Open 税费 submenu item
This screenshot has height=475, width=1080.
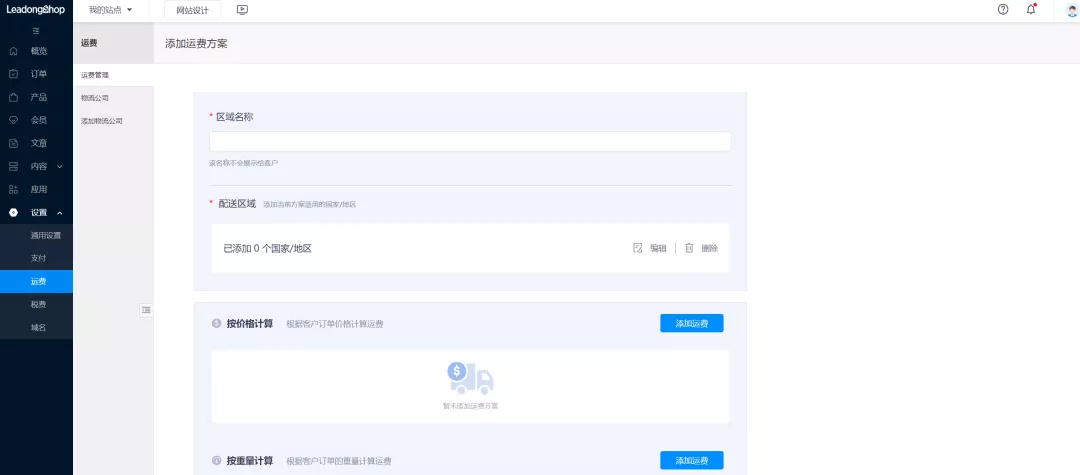tap(37, 304)
